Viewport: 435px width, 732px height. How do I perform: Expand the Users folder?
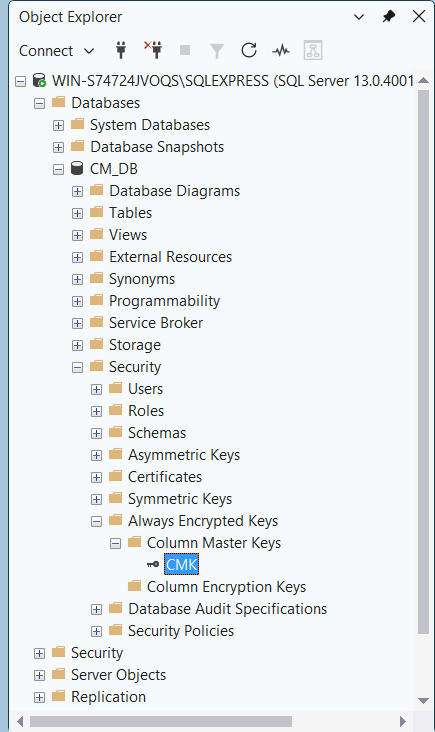coord(96,389)
